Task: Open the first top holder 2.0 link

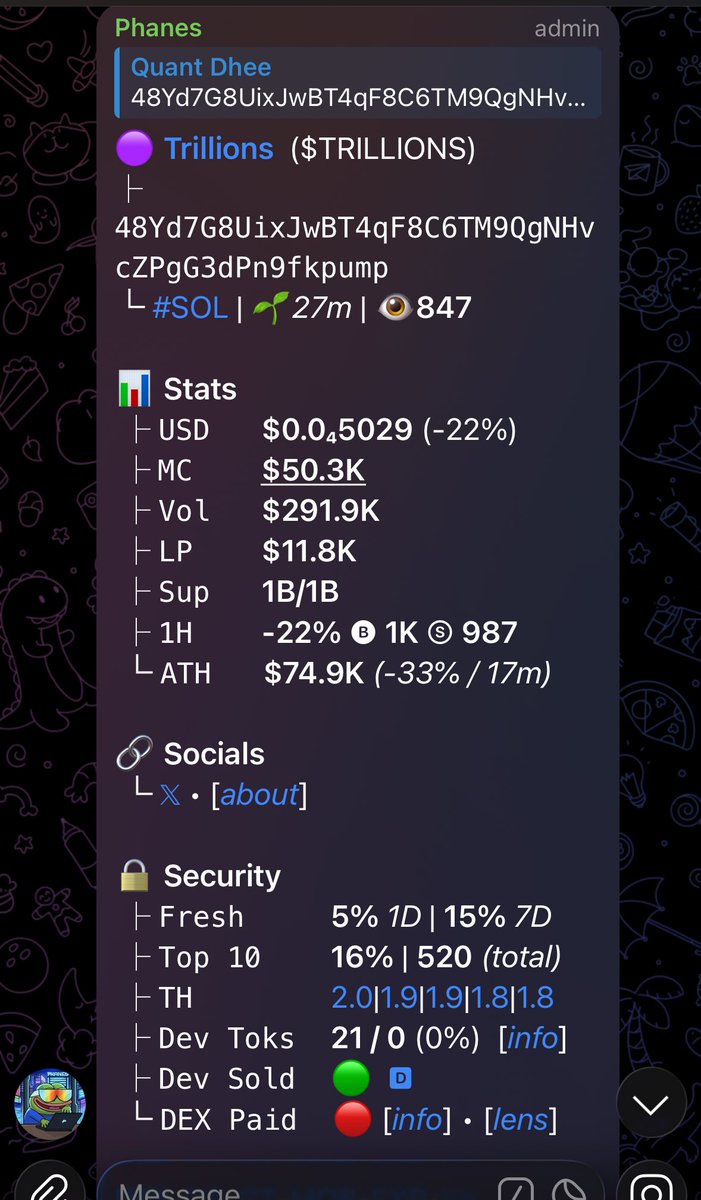Action: (x=351, y=997)
